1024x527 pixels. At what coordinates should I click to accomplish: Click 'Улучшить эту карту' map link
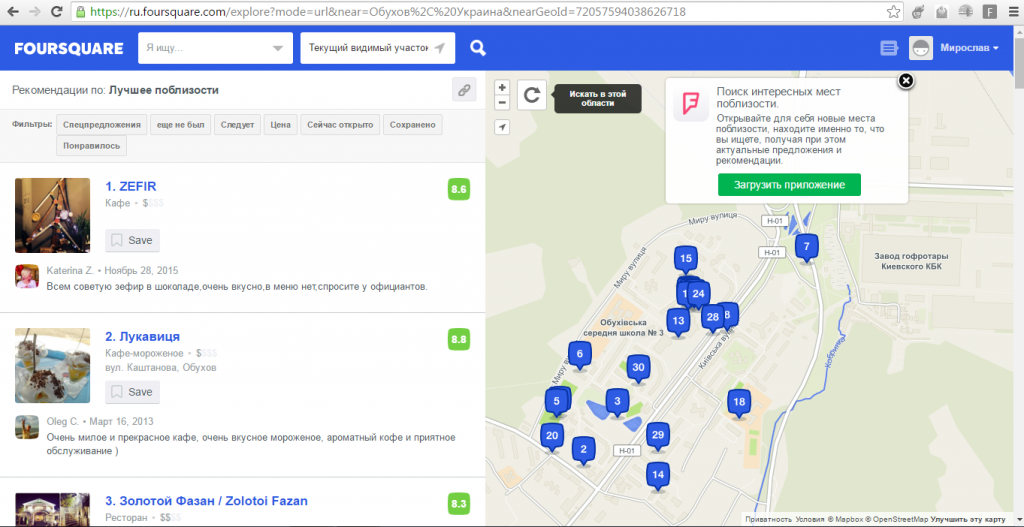tap(969, 519)
